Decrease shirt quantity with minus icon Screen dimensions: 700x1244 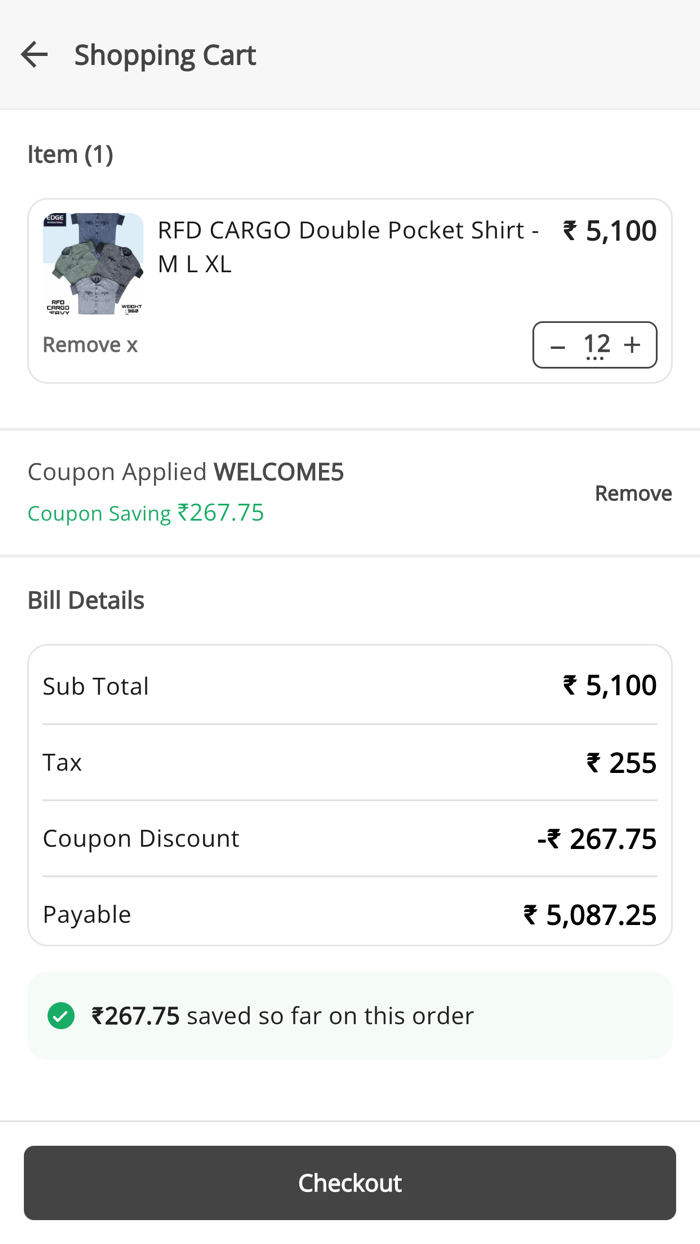point(558,346)
